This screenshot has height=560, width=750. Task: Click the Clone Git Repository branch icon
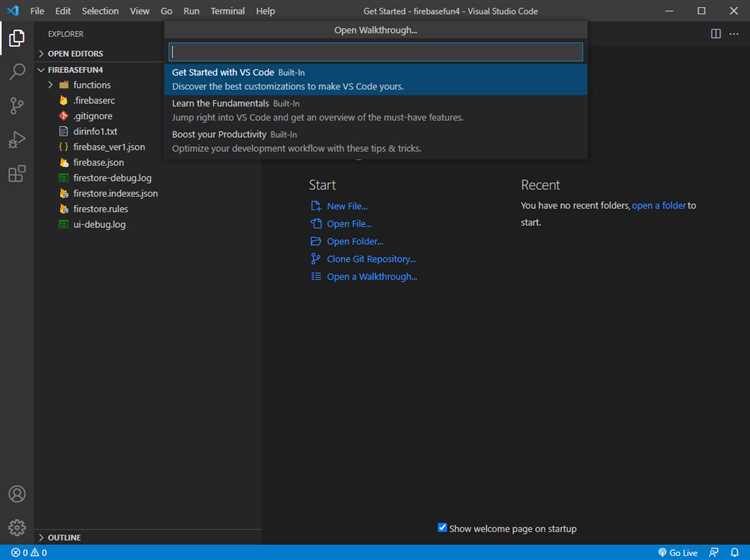[315, 259]
